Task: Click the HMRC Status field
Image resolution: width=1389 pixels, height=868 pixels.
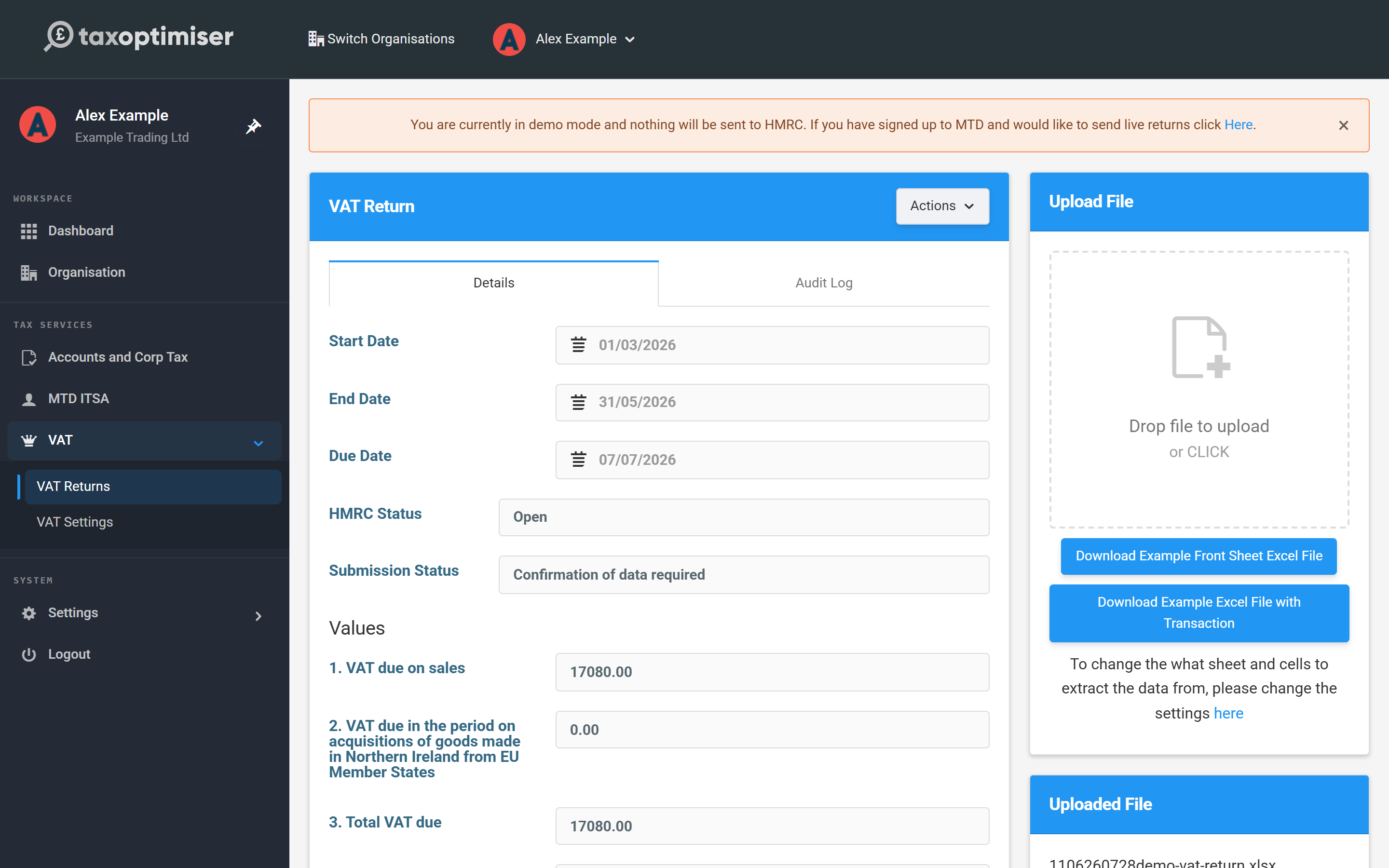Action: 744,517
